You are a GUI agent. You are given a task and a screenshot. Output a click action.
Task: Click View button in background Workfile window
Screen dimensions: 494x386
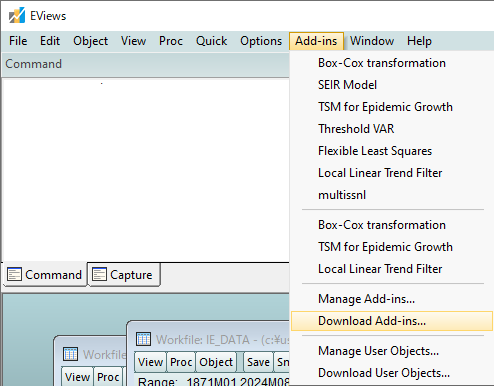(77, 377)
